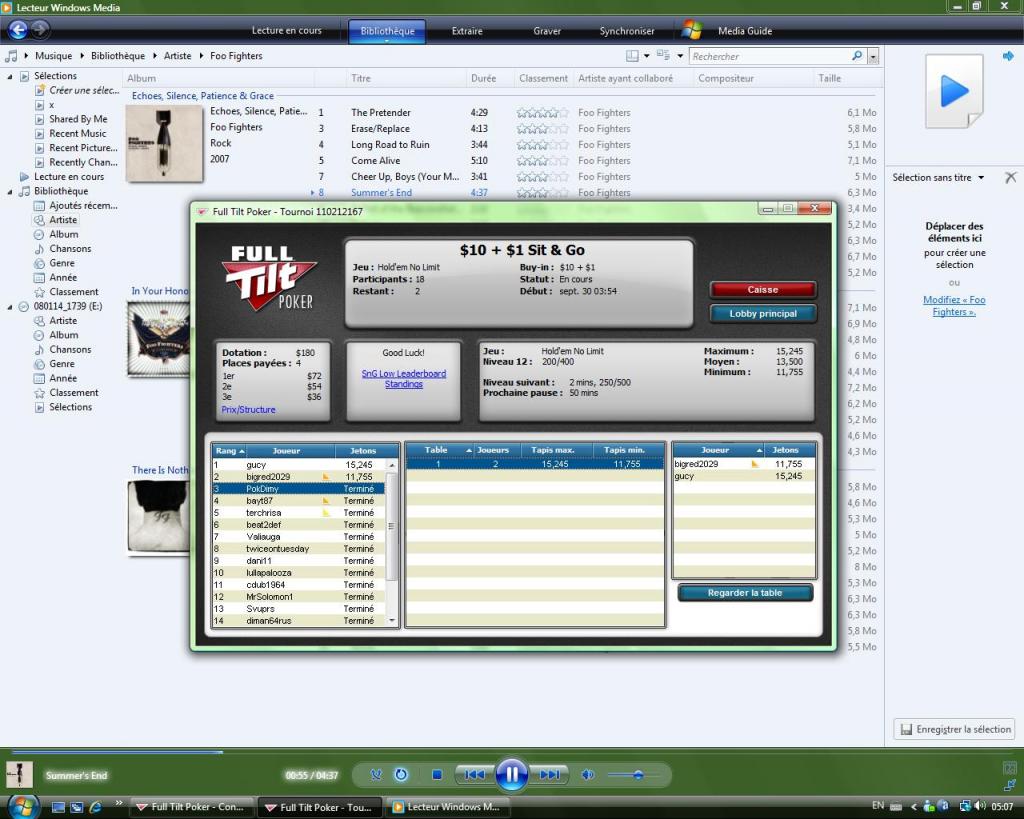Select Chansons under Bibliothèque
1024x819 pixels.
pyautogui.click(x=63, y=249)
